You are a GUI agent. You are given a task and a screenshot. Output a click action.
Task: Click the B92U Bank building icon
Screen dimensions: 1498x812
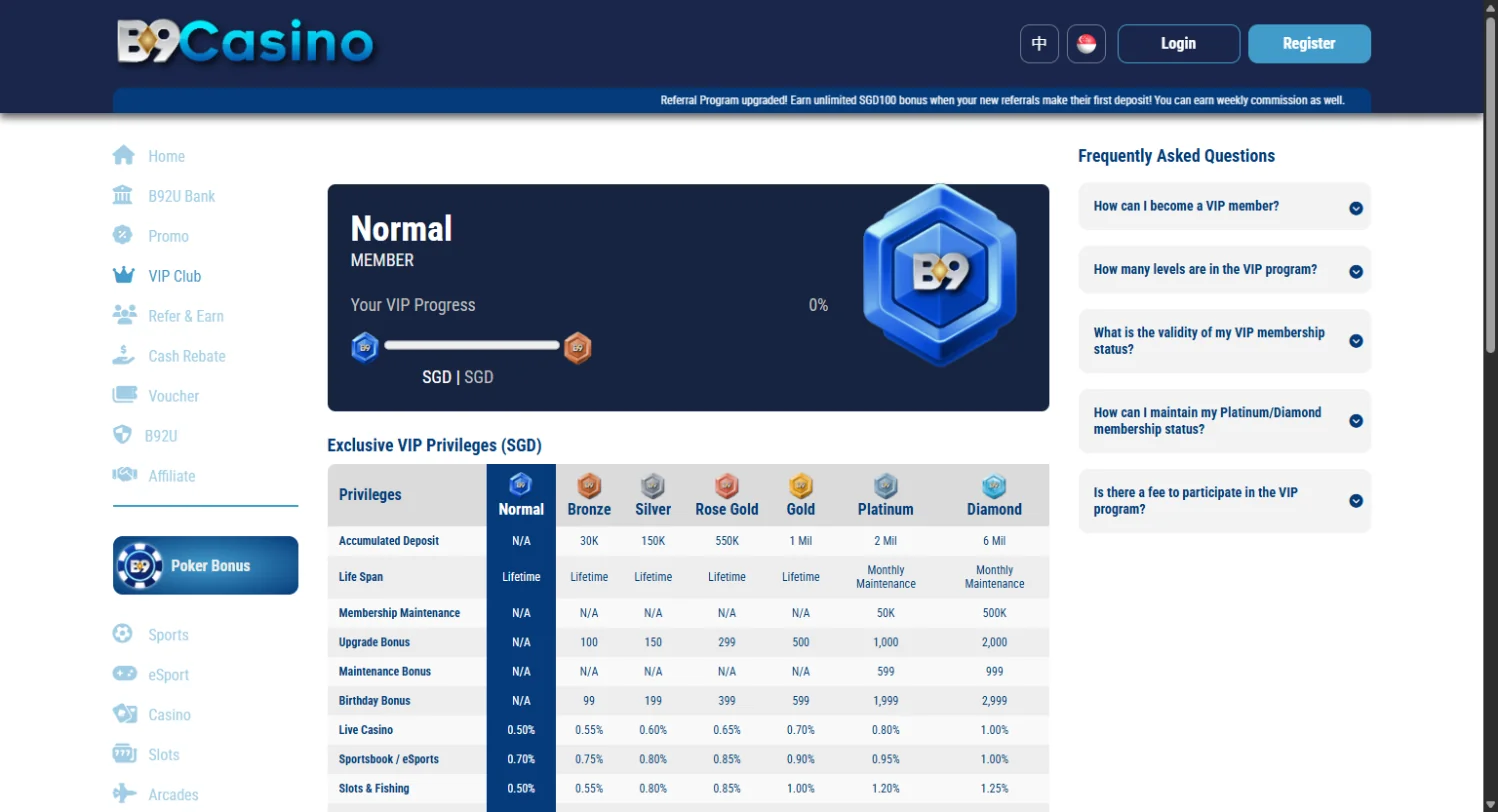[123, 196]
